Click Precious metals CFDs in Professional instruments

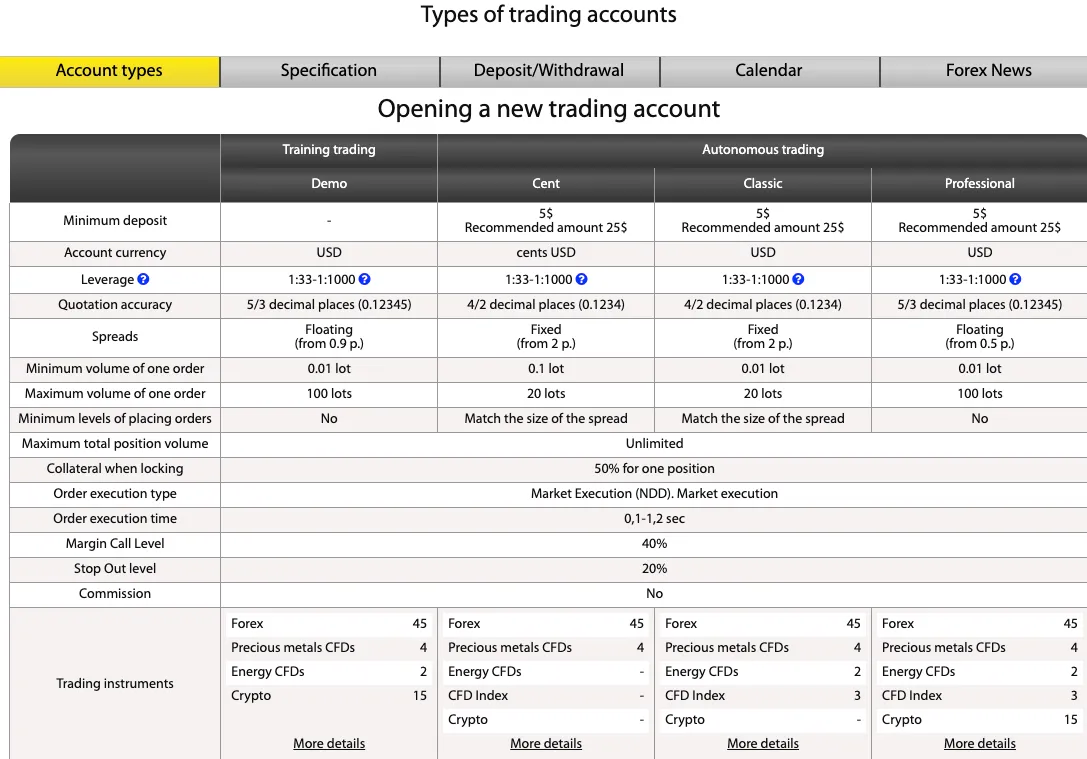pos(980,647)
